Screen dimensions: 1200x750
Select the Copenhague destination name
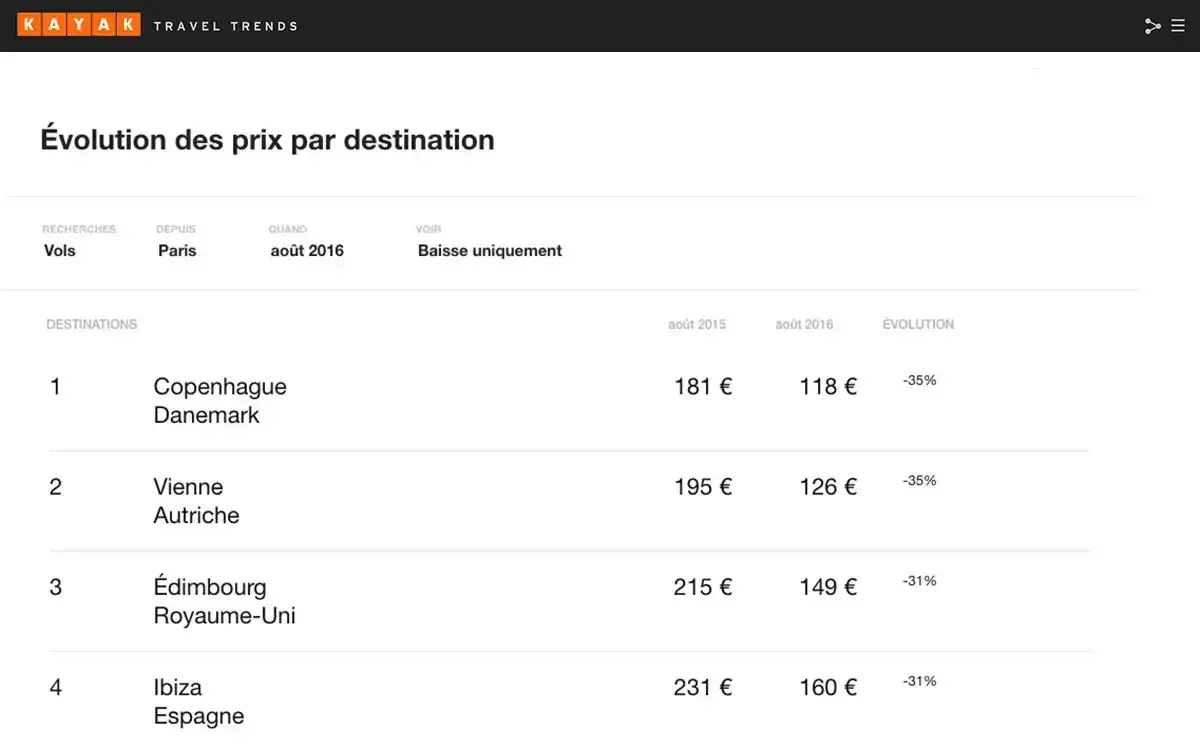point(220,387)
